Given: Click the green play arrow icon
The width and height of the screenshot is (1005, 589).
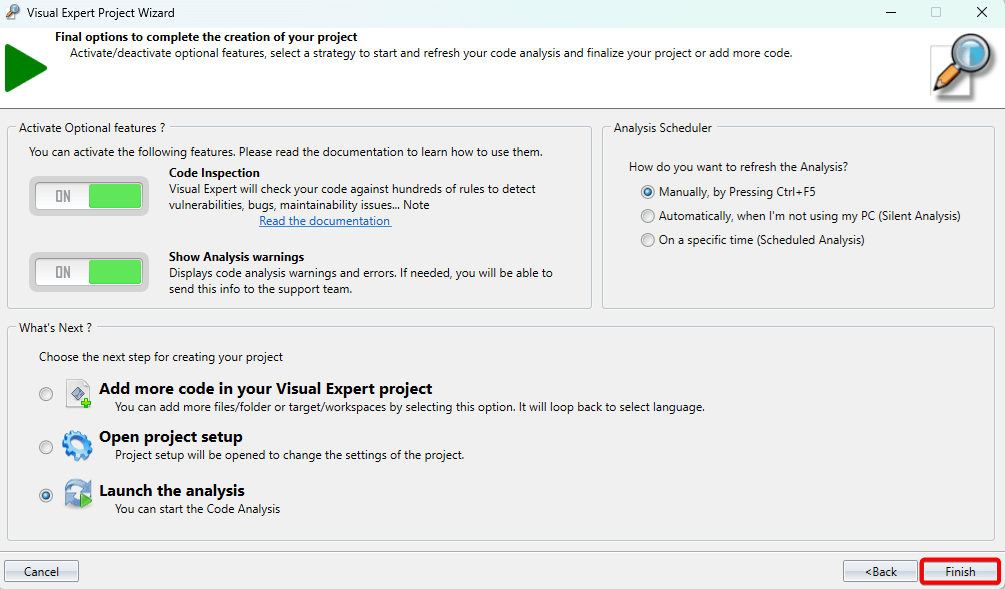Looking at the screenshot, I should 25,68.
